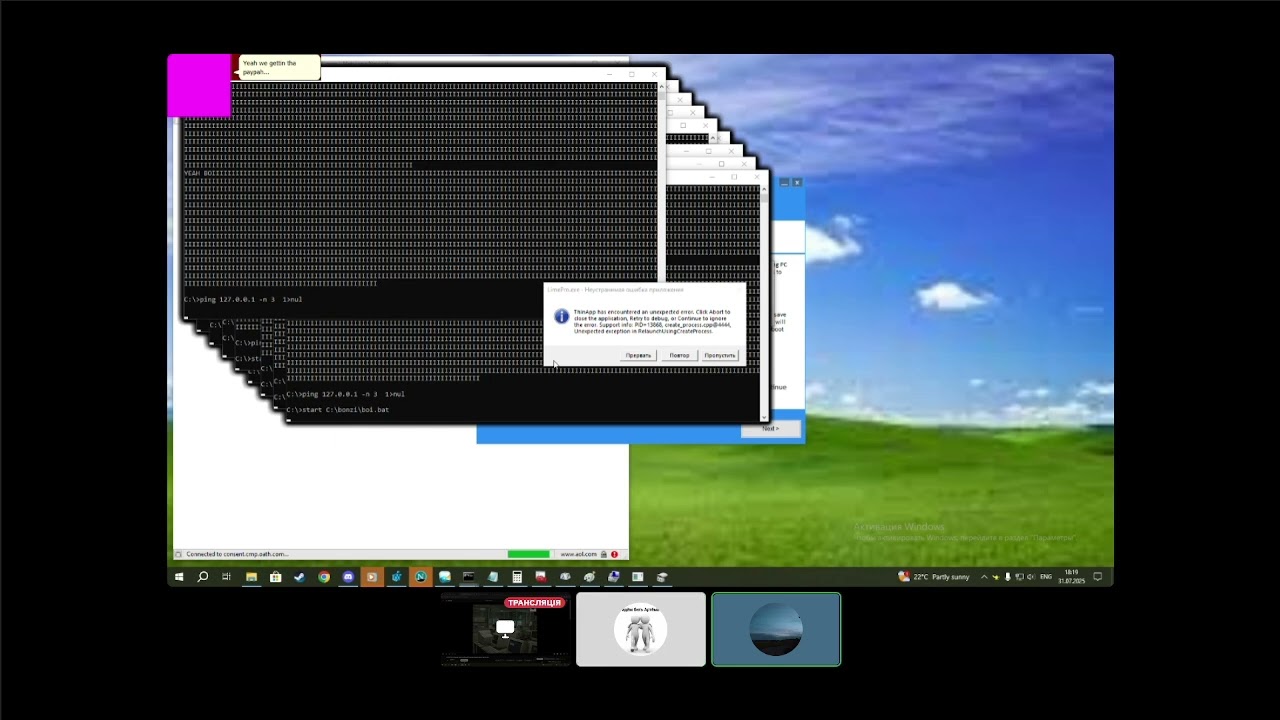Click the microphone icon in the system tray
This screenshot has width=1280, height=720.
click(1008, 577)
